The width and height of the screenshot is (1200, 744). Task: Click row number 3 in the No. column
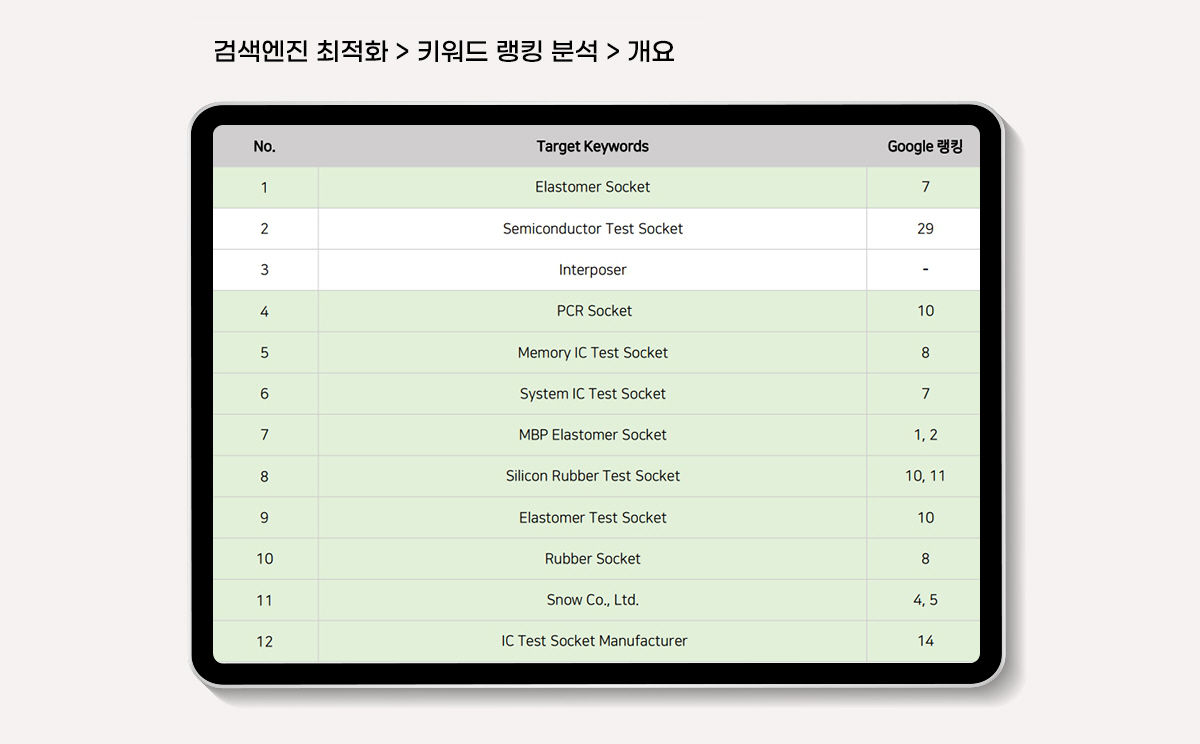[x=264, y=270]
